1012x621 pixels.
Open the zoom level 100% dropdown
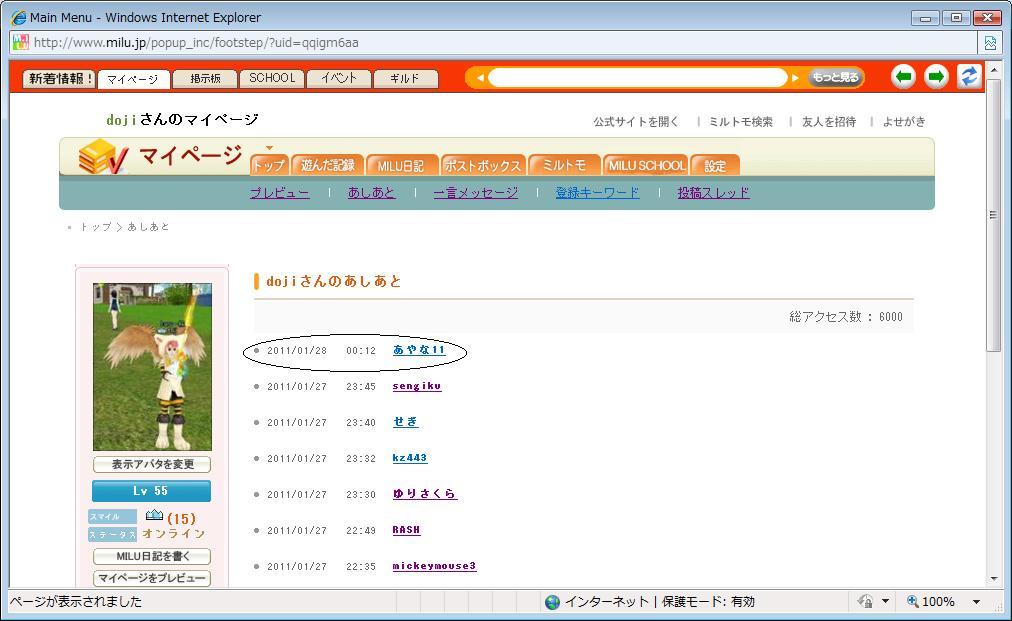[x=976, y=601]
